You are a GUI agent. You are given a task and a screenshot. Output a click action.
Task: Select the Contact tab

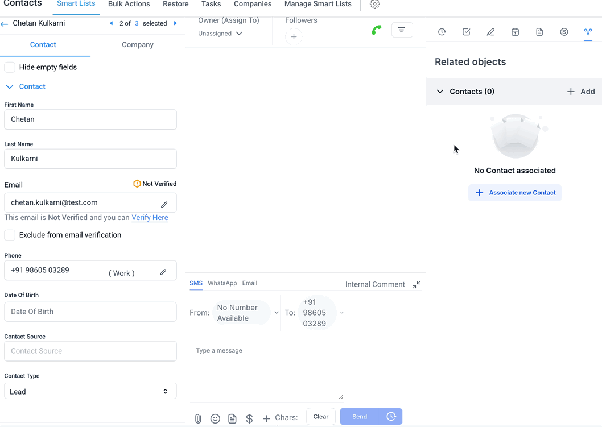(43, 45)
